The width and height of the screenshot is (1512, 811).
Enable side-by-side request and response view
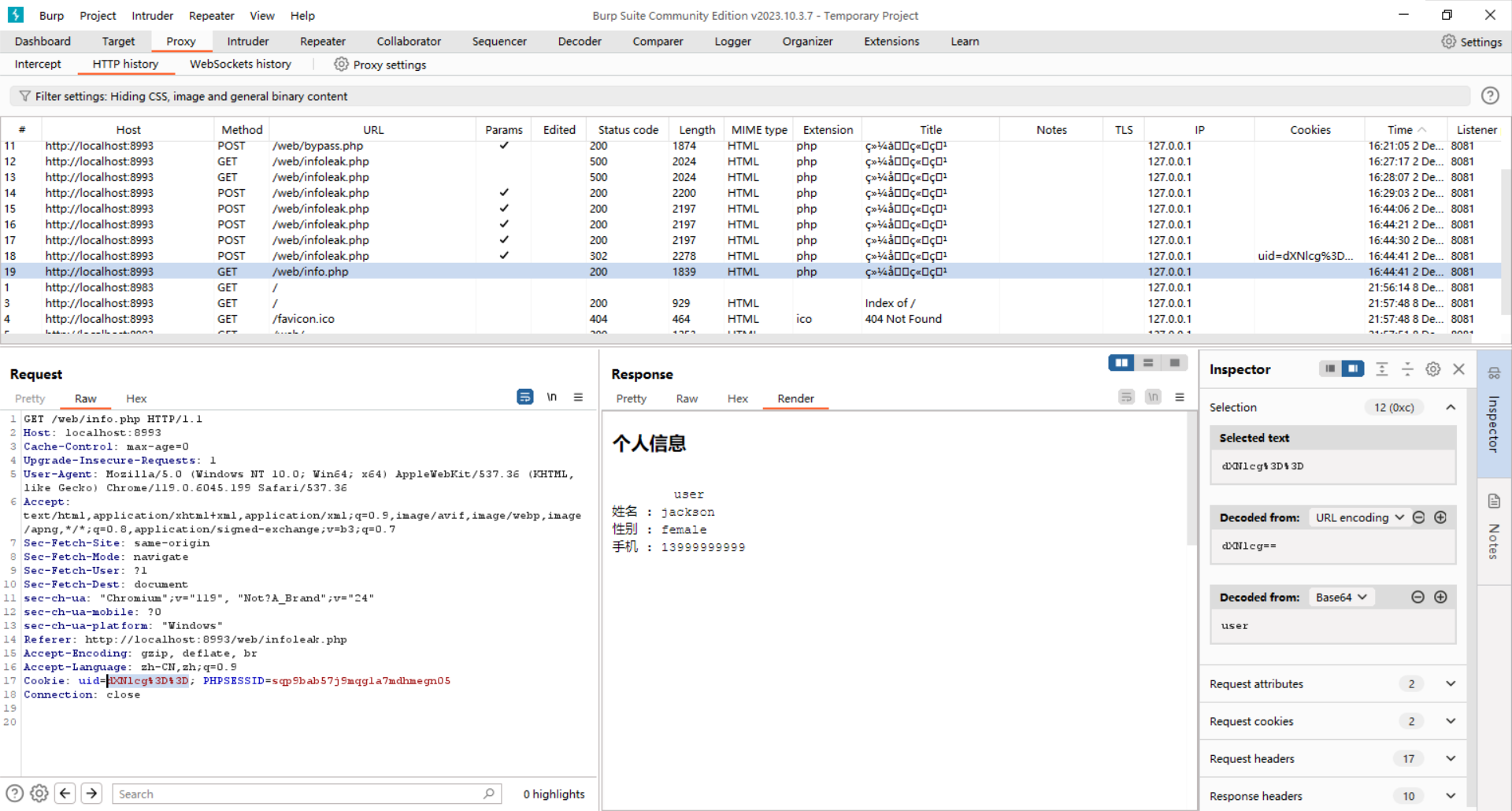coord(1121,363)
